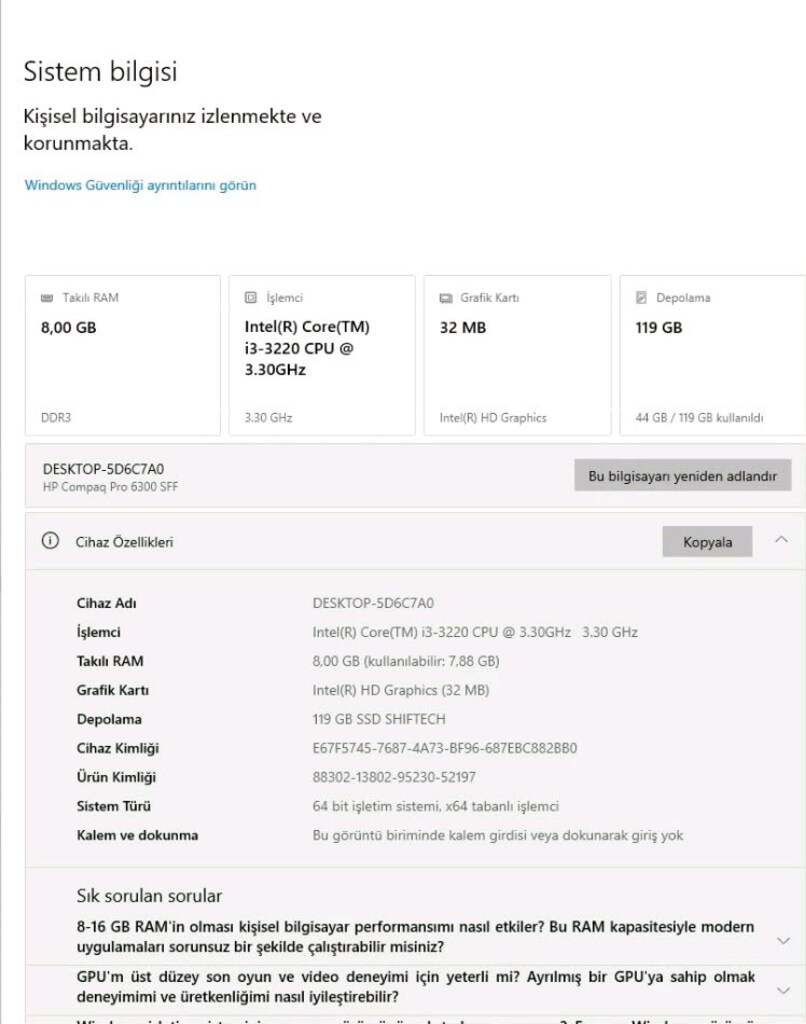Open Windows Güvenliği ayrıntılarını görün link
The image size is (806, 1024).
coord(140,185)
